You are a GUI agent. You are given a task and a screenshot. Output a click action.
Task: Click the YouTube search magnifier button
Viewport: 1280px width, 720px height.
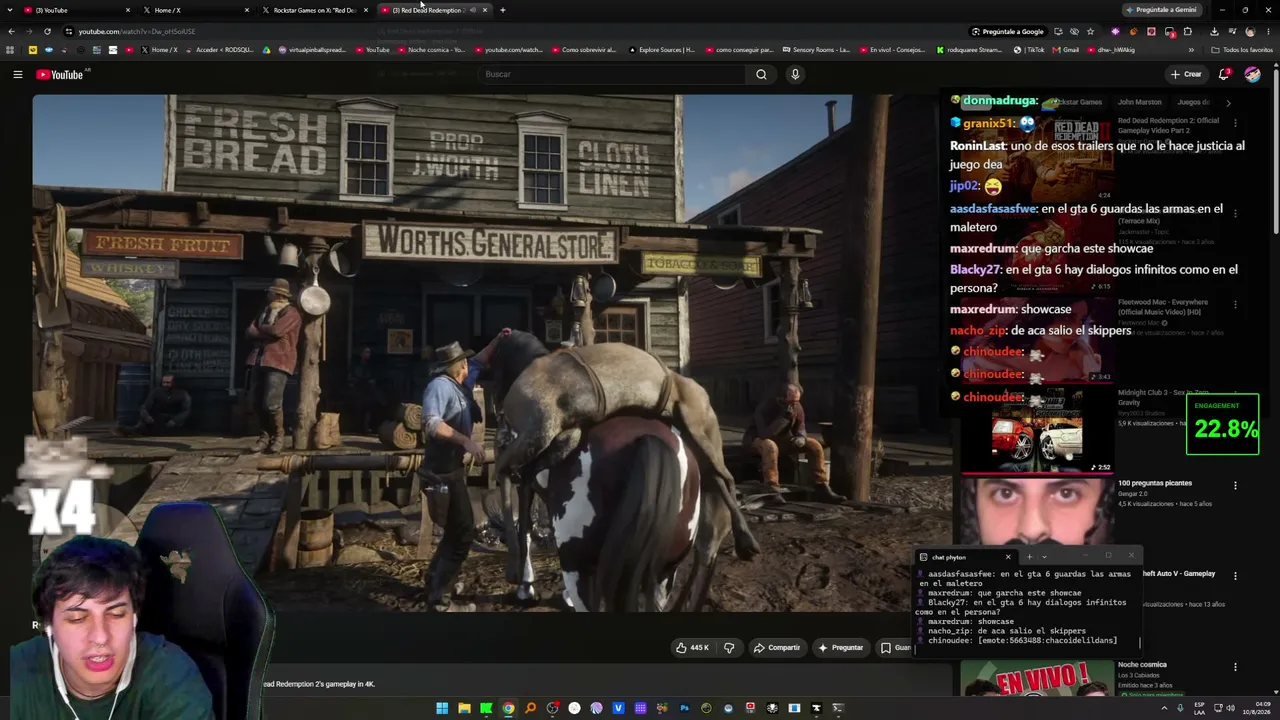(x=761, y=74)
